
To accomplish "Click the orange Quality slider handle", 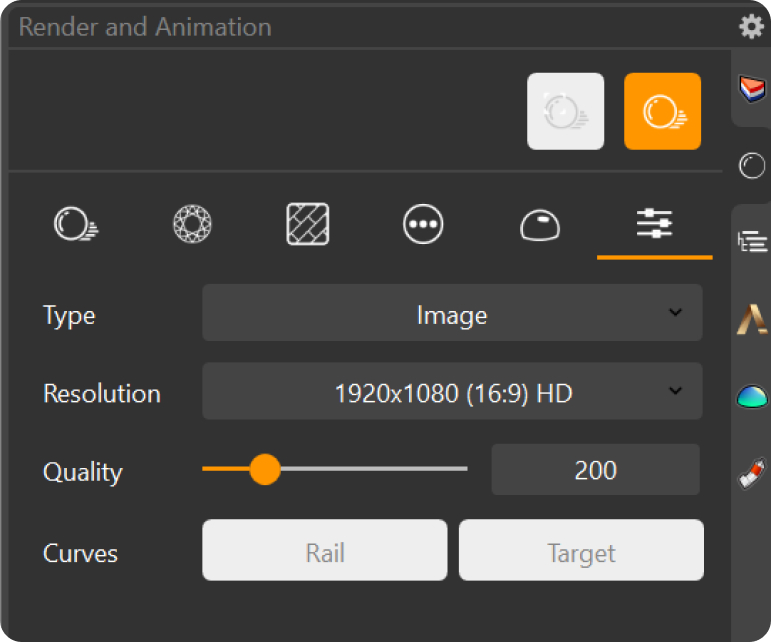I will click(x=264, y=469).
